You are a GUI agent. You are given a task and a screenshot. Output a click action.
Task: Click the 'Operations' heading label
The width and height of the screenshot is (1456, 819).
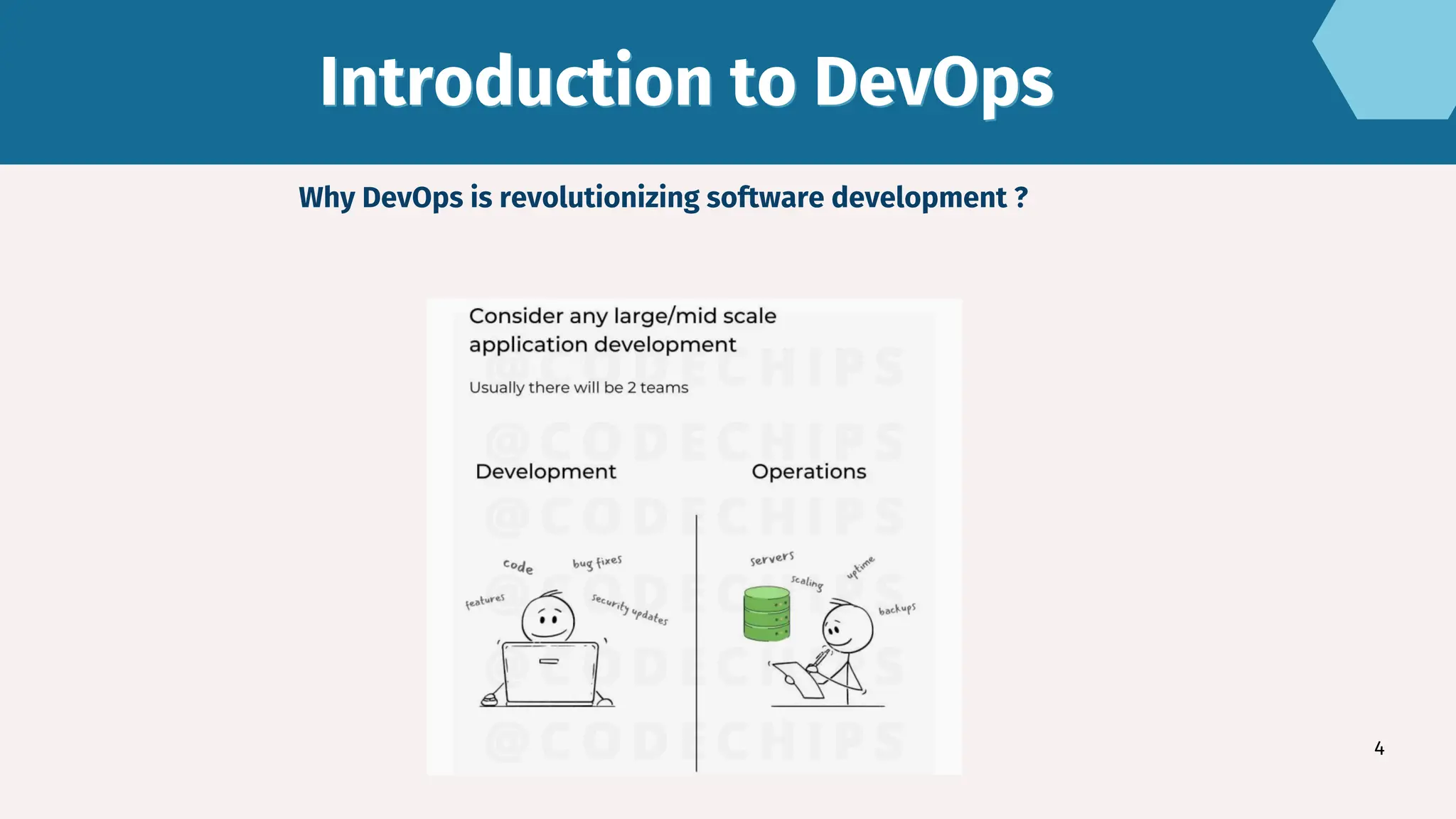[x=808, y=471]
